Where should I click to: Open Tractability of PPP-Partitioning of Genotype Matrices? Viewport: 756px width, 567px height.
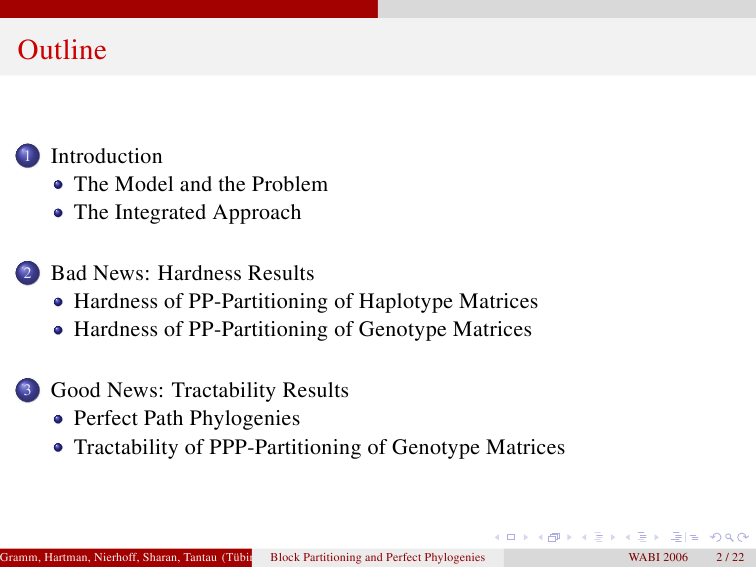pyautogui.click(x=319, y=447)
